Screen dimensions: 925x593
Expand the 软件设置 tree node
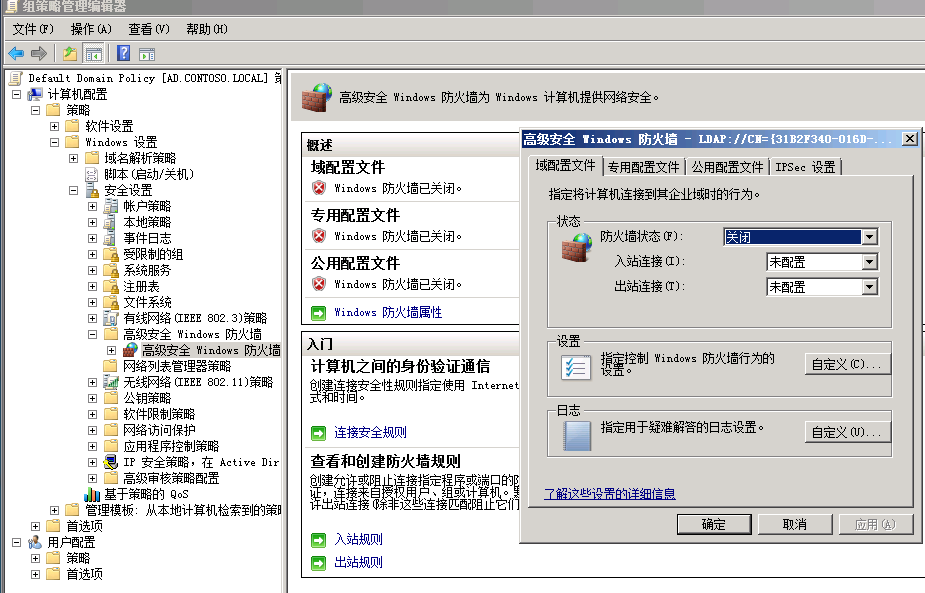54,126
